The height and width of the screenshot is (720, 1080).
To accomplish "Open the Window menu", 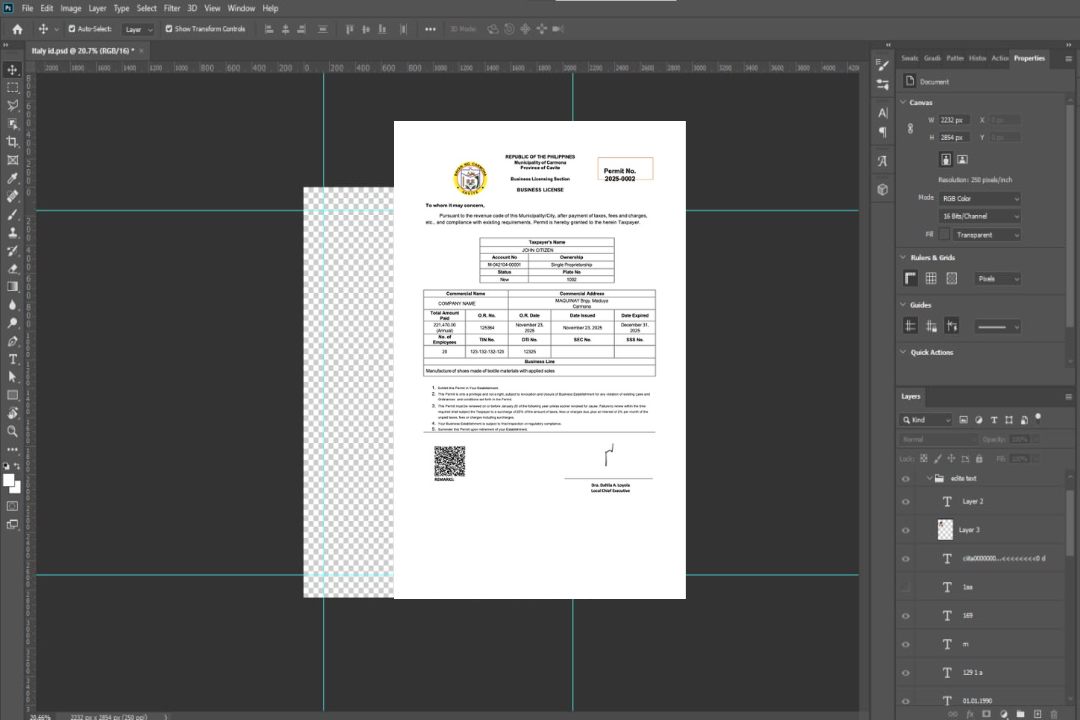I will pos(241,8).
